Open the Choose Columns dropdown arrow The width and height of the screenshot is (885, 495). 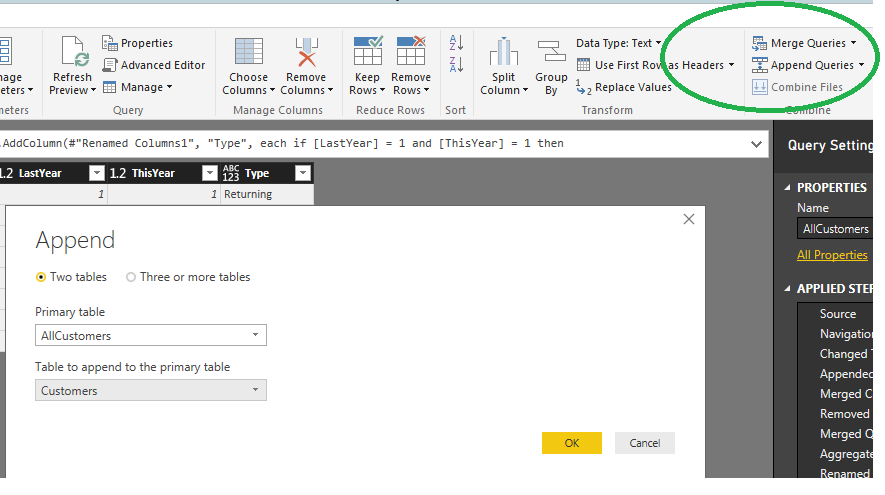pos(272,90)
